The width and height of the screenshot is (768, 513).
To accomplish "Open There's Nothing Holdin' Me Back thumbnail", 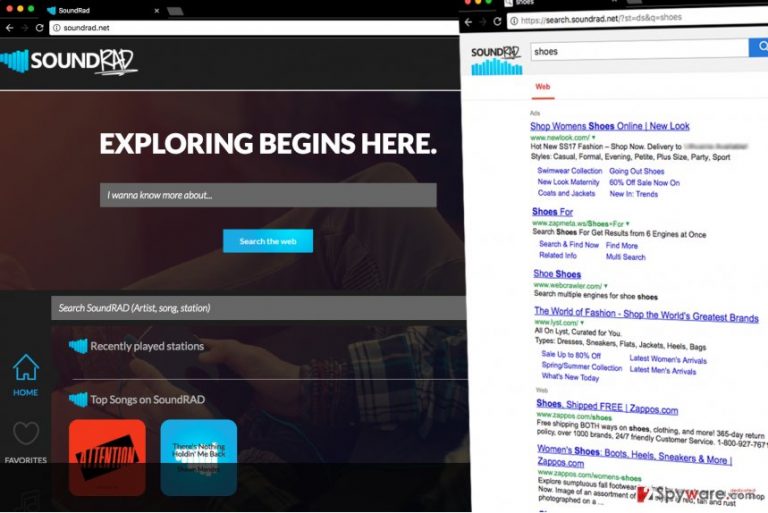I will click(x=198, y=458).
